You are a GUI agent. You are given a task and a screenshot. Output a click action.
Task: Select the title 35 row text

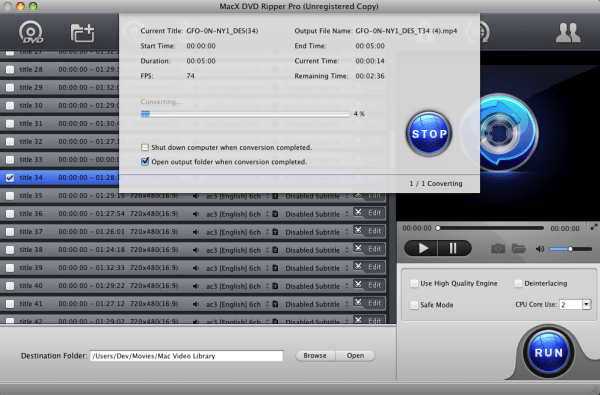pos(31,196)
